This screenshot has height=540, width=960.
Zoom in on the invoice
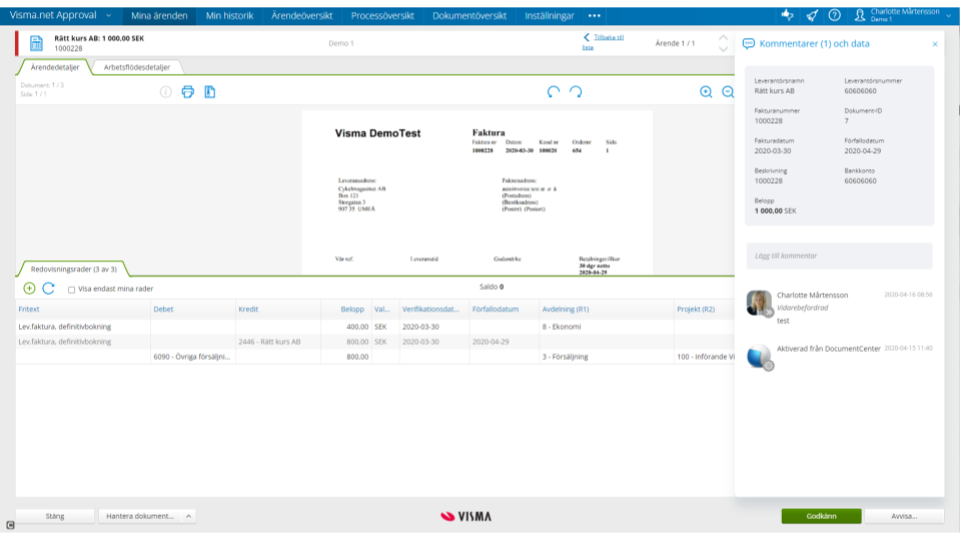[706, 92]
